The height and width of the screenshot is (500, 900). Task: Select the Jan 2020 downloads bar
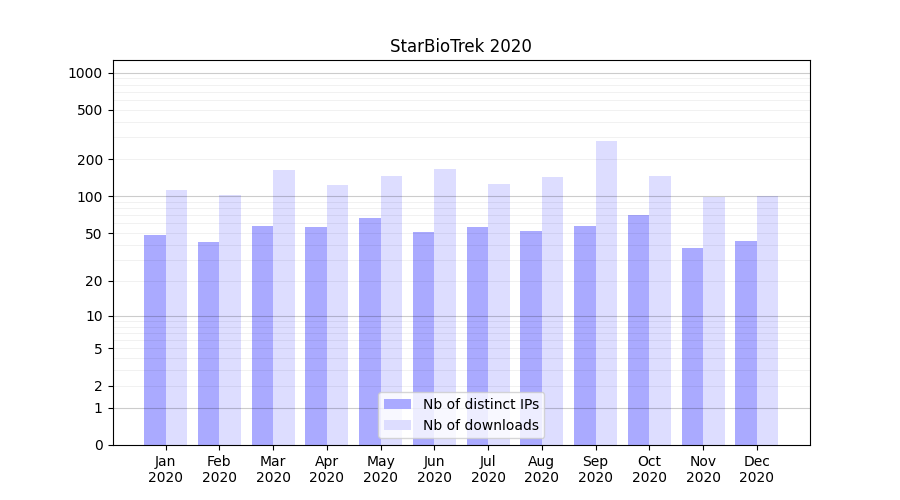click(176, 317)
